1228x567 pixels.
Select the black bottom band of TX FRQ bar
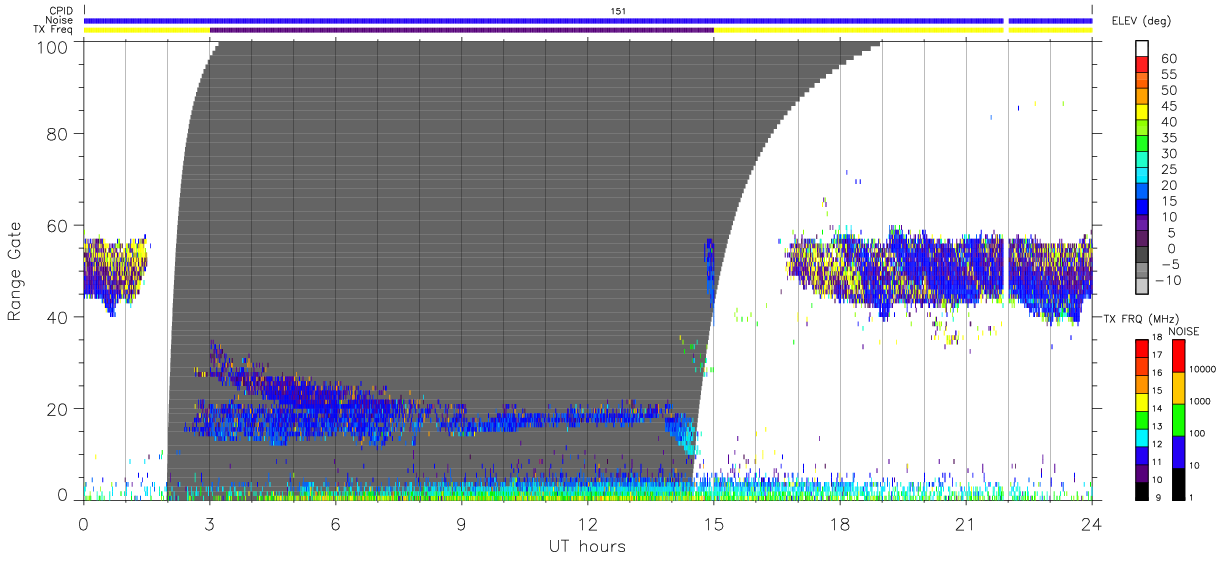click(1142, 491)
